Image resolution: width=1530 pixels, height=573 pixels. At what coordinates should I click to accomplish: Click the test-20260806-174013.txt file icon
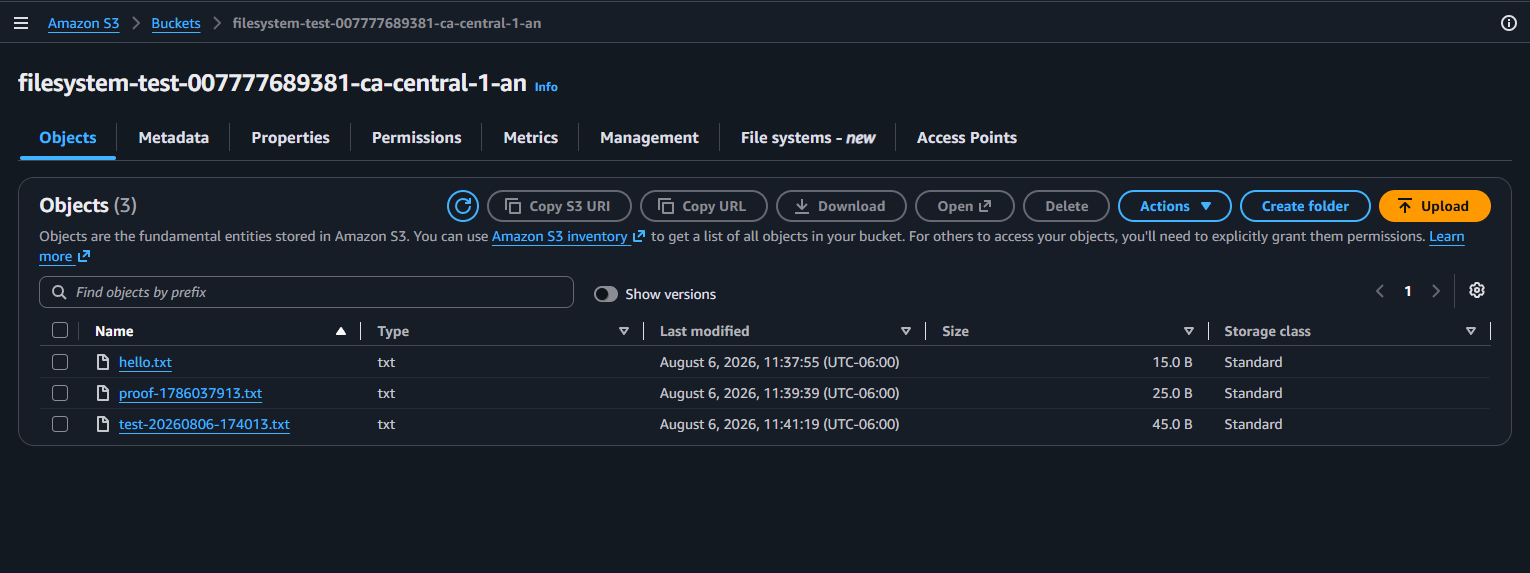pyautogui.click(x=102, y=424)
